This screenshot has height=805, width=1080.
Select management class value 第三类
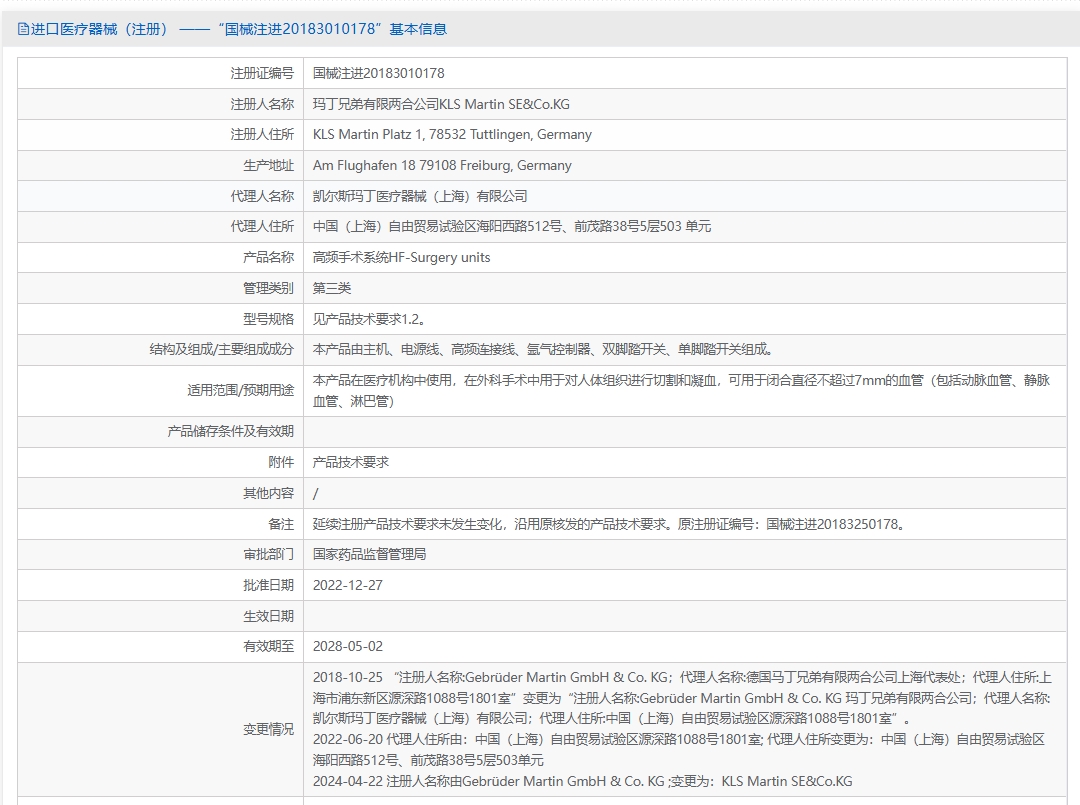coord(332,288)
